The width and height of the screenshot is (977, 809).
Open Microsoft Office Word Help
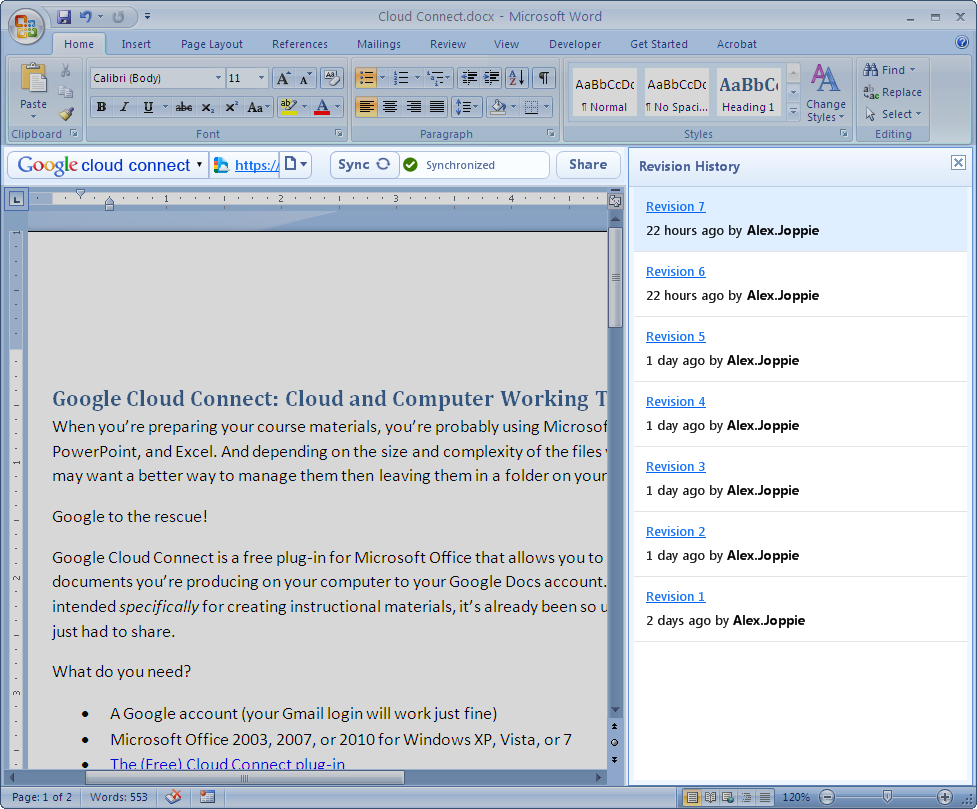pyautogui.click(x=961, y=42)
